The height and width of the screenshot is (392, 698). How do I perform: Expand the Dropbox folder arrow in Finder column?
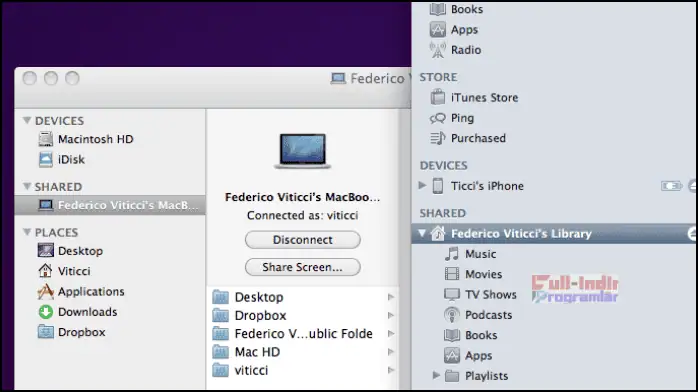coord(391,315)
